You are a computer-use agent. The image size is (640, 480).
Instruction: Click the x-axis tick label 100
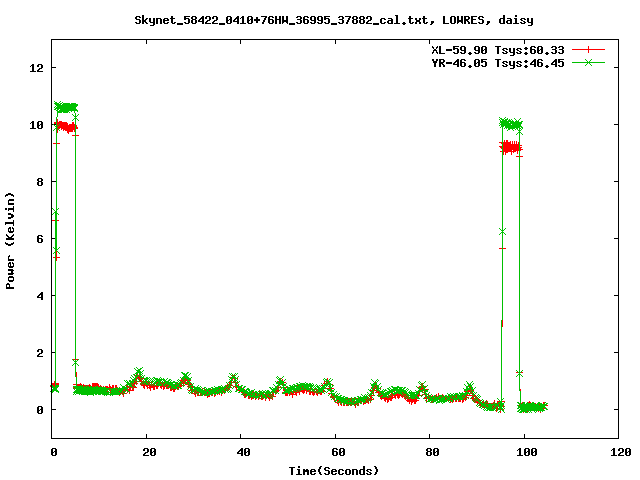527,452
